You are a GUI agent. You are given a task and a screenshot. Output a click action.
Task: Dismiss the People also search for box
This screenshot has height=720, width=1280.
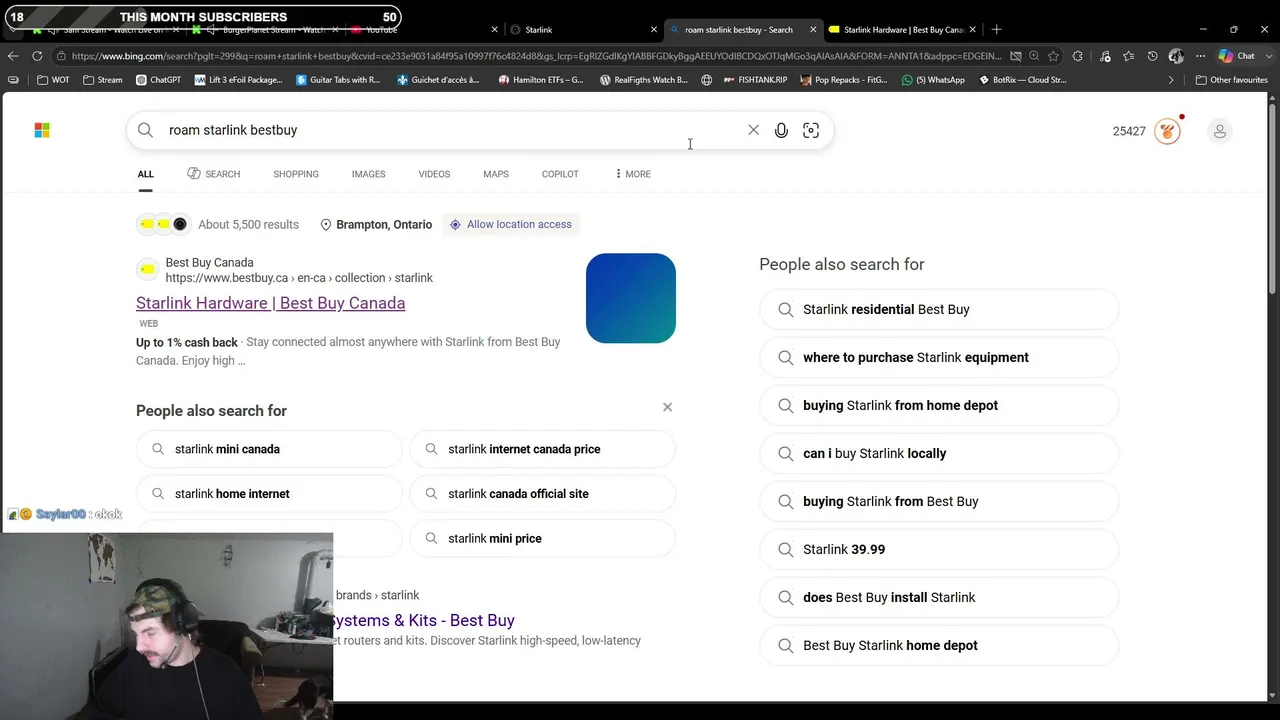[667, 407]
